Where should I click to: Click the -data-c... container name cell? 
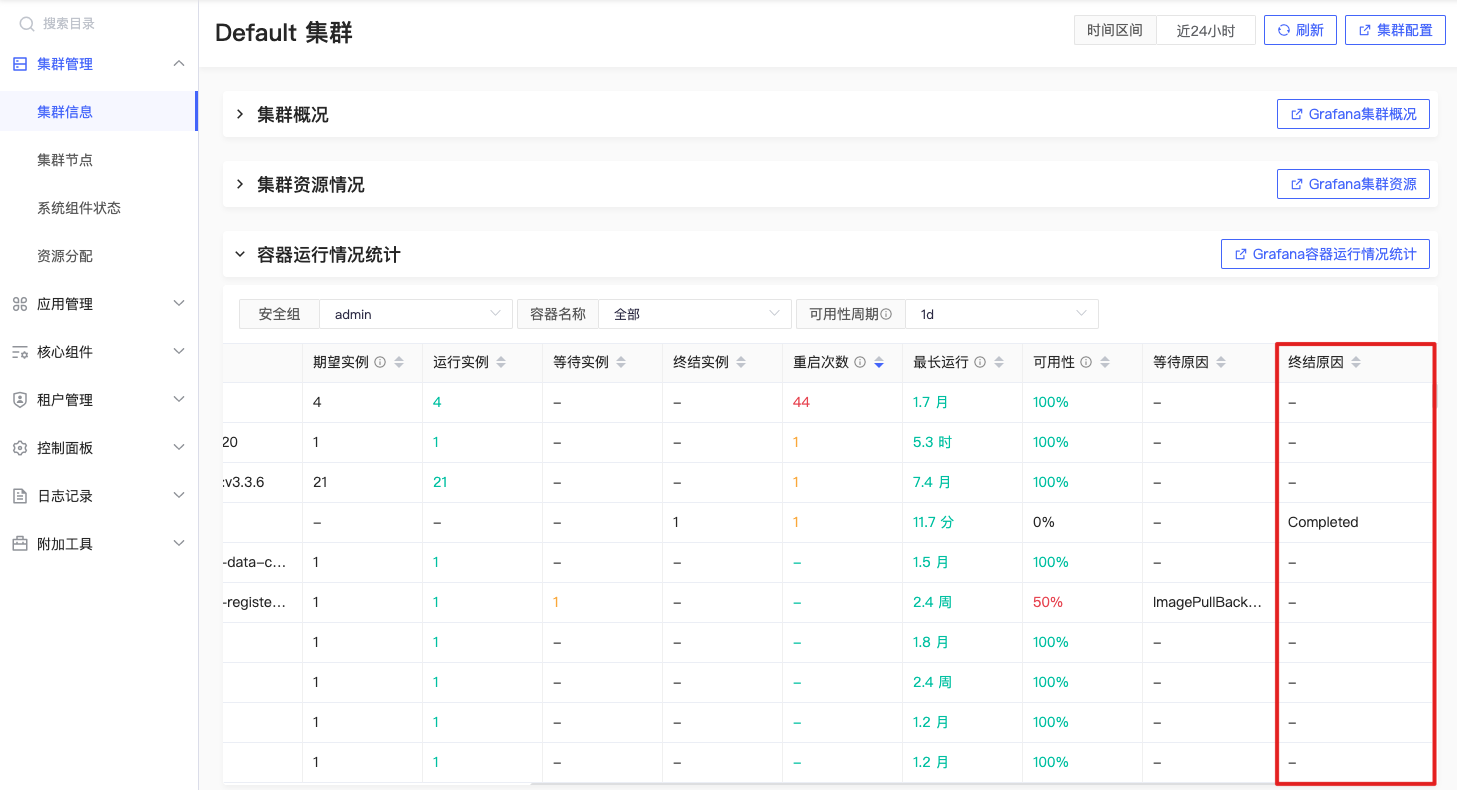(x=256, y=562)
